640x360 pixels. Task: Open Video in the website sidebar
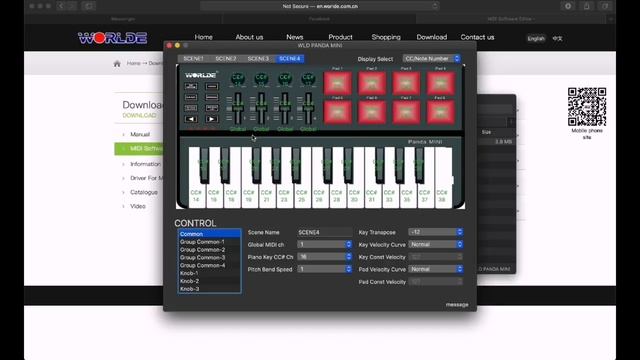coord(138,206)
